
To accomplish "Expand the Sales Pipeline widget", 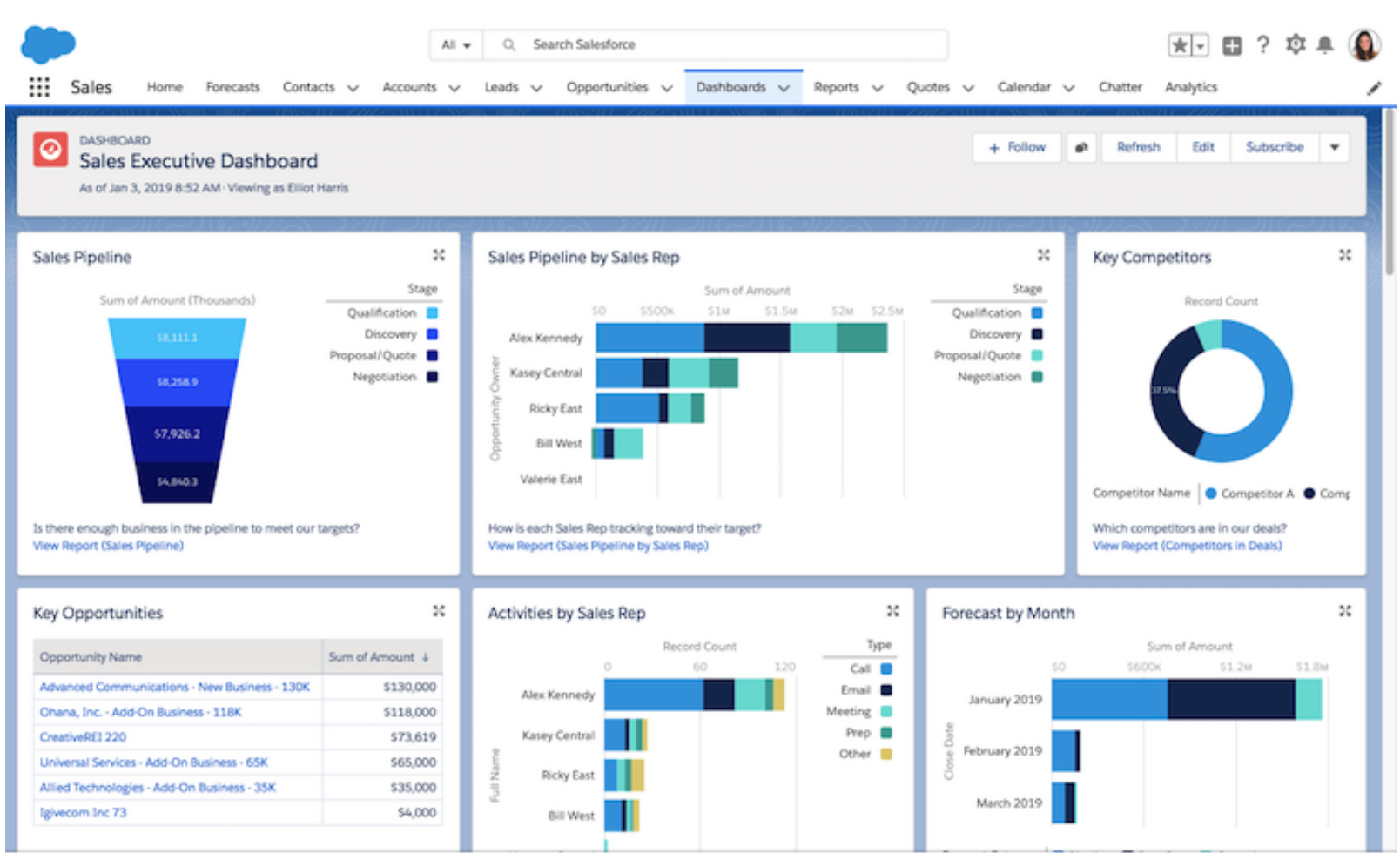I will tap(439, 255).
